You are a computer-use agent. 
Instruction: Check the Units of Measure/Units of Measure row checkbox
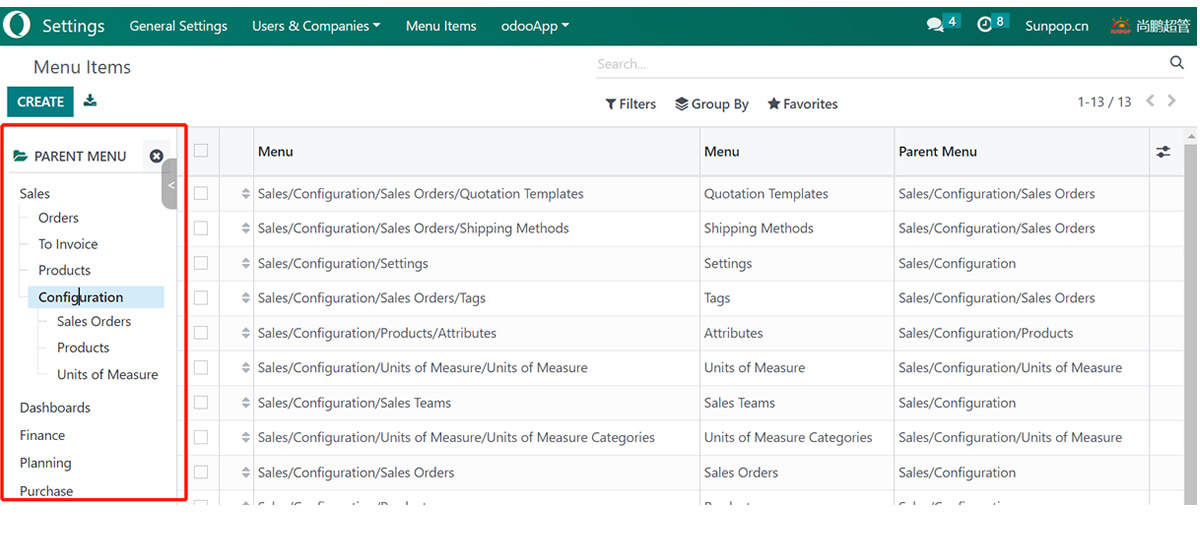coord(201,368)
